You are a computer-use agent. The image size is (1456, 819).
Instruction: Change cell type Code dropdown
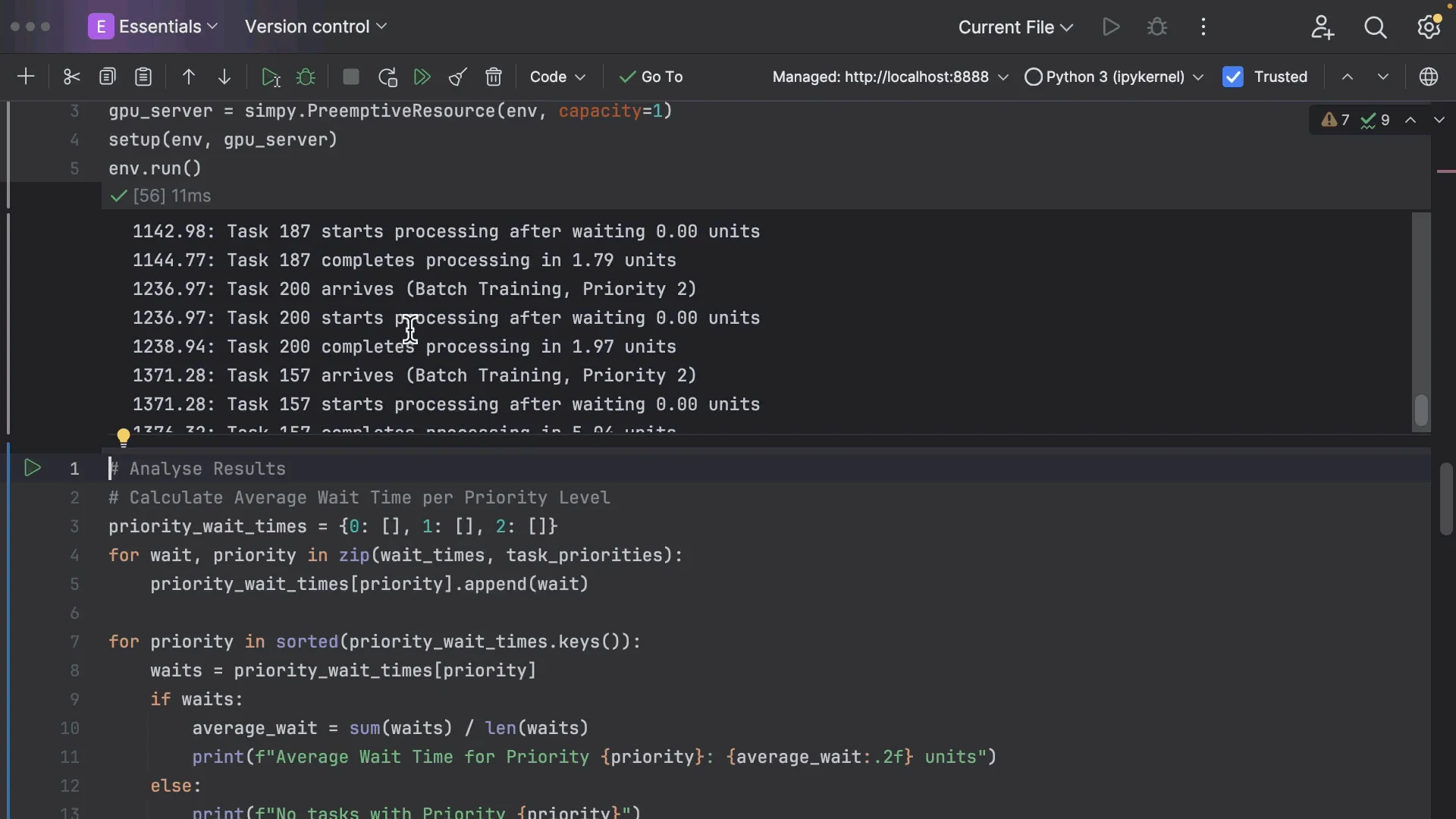(557, 77)
